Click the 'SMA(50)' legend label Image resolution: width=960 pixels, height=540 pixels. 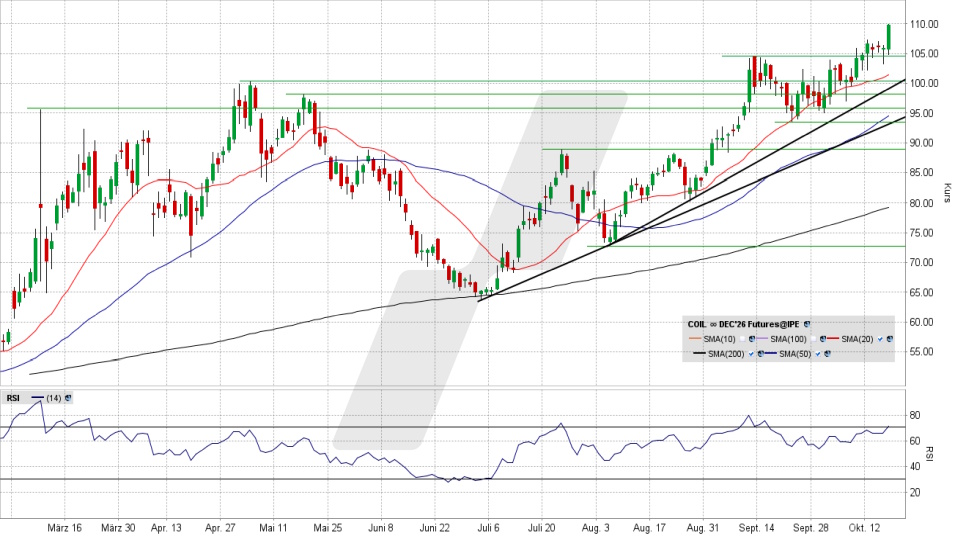click(795, 353)
